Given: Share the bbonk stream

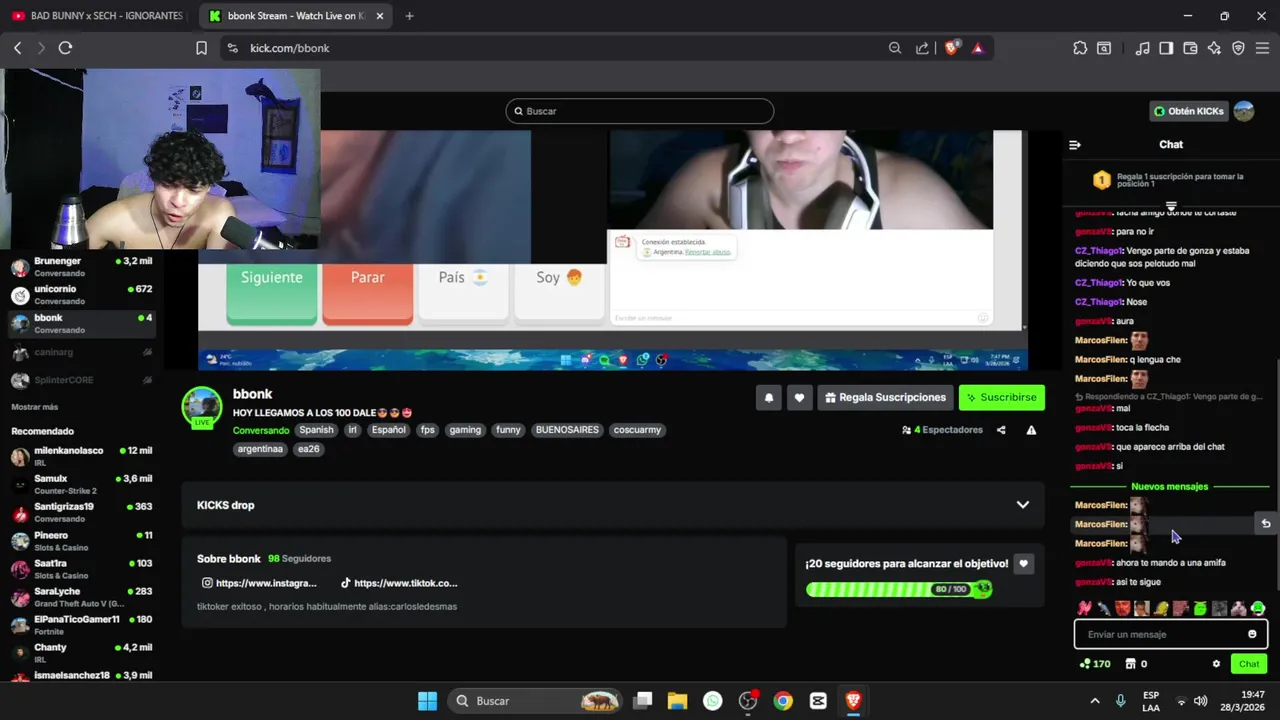Looking at the screenshot, I should (1001, 430).
